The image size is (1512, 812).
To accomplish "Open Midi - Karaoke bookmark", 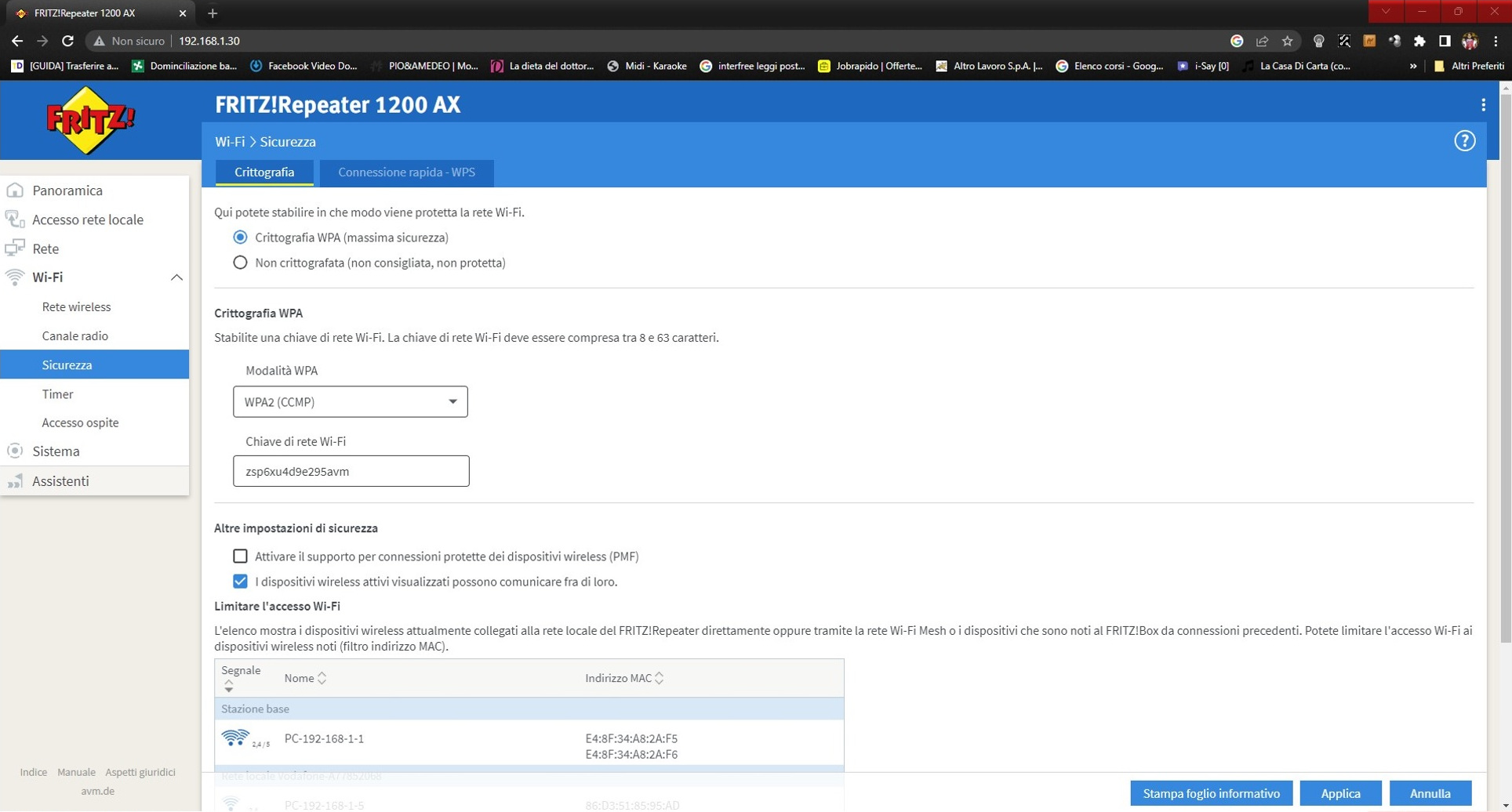I will point(647,66).
